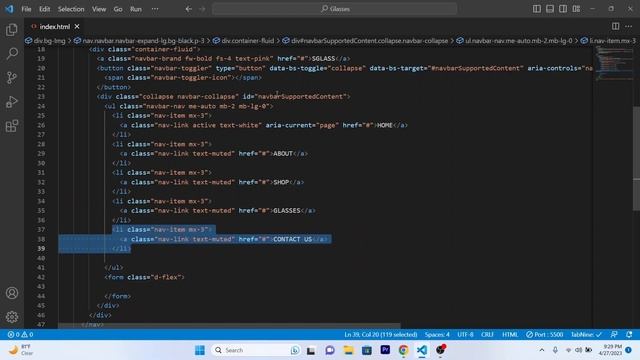The width and height of the screenshot is (640, 360).
Task: Expand overflow menu ellipsis in menu bar
Action: click(155, 9)
